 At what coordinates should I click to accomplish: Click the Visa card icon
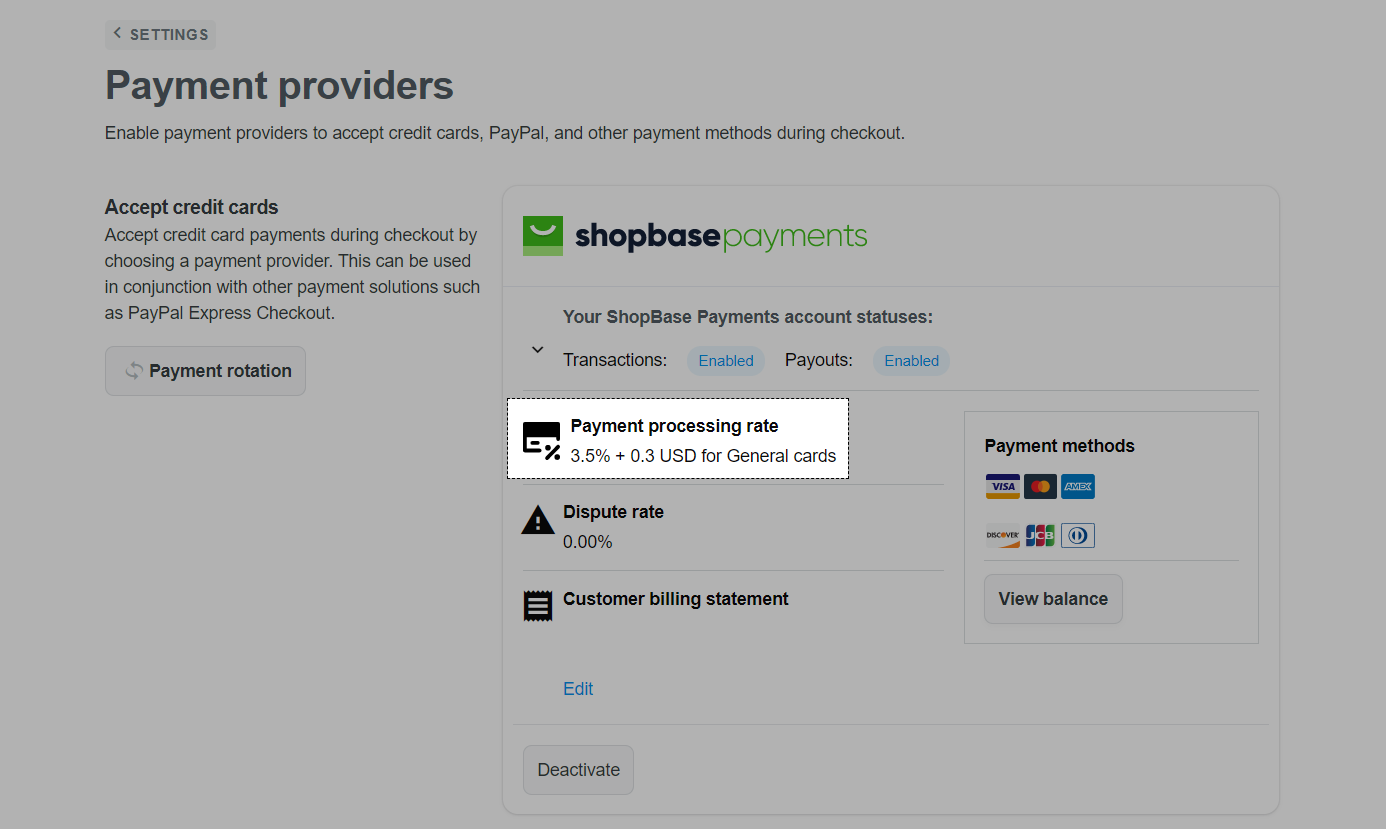point(1002,487)
